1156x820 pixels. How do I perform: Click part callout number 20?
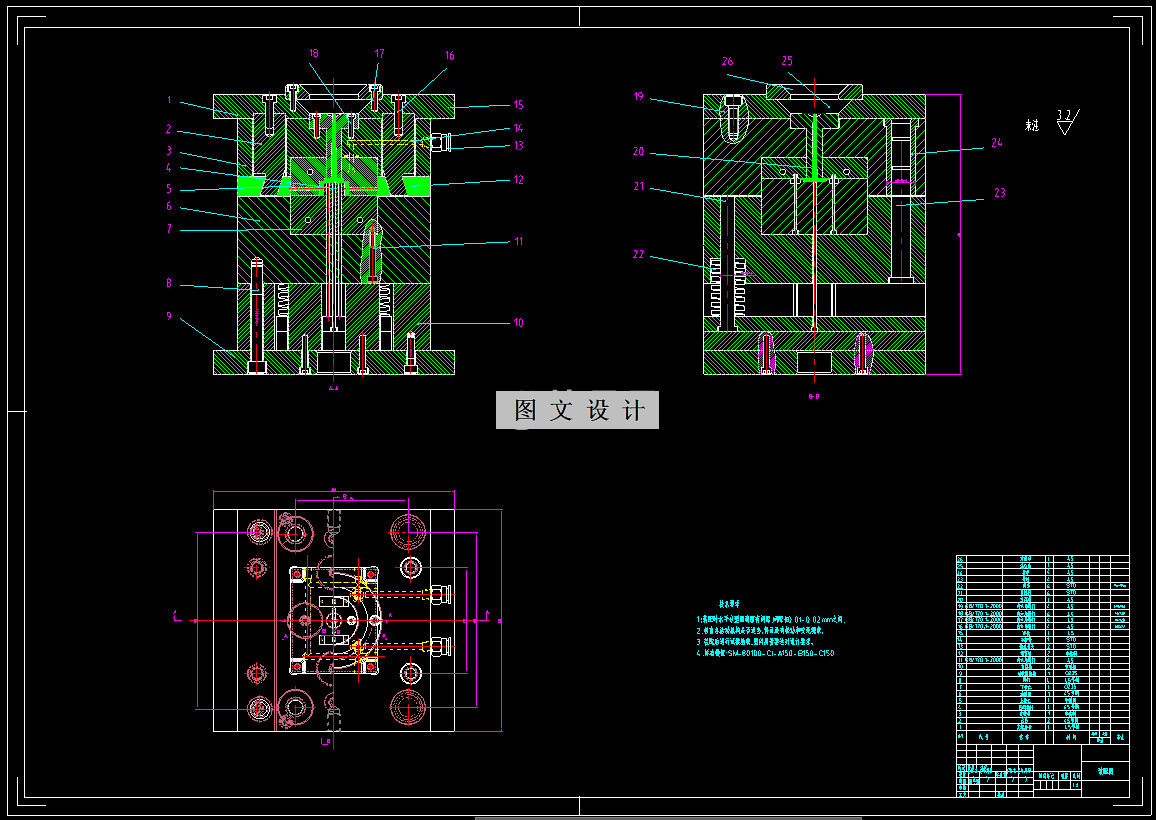coord(638,151)
